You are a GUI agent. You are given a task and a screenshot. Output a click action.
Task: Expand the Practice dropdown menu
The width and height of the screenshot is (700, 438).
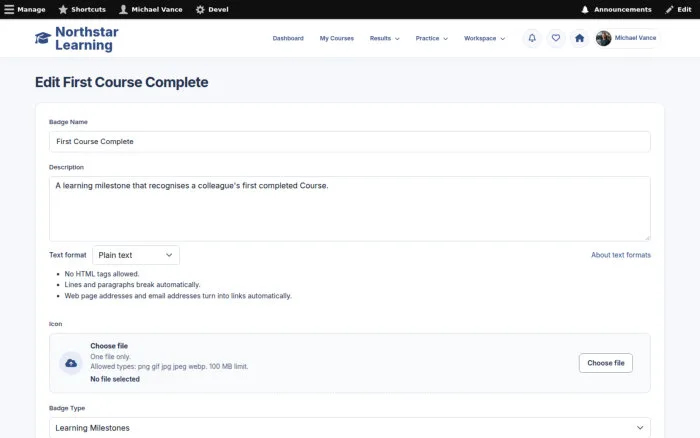tap(431, 38)
